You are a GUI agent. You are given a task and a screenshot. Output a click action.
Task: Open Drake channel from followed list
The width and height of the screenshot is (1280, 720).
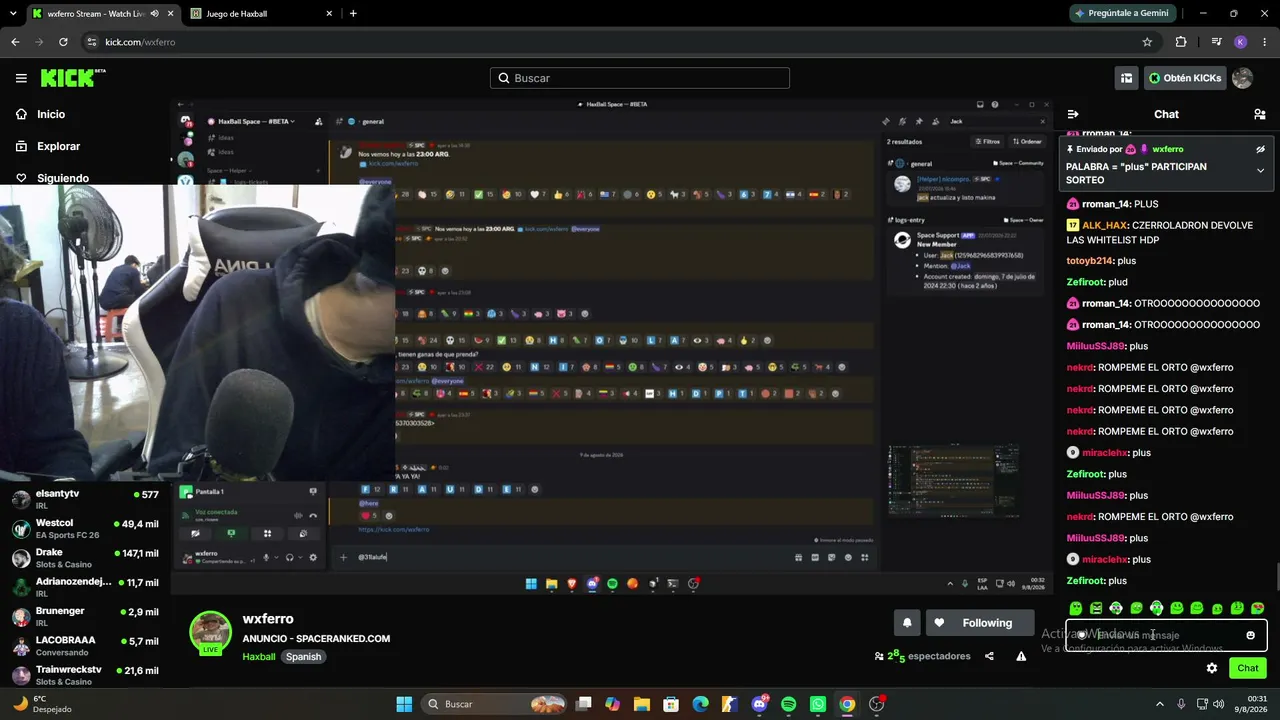(85, 558)
